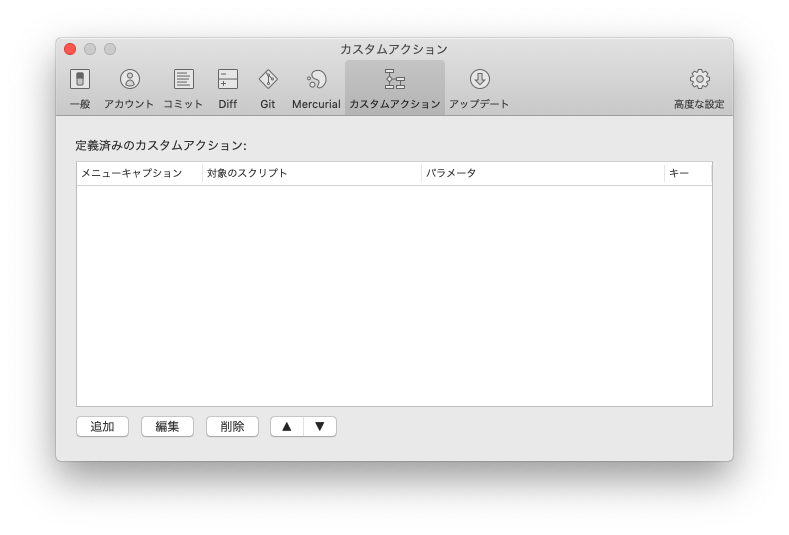Open the コミット commit preferences icon

[x=183, y=79]
